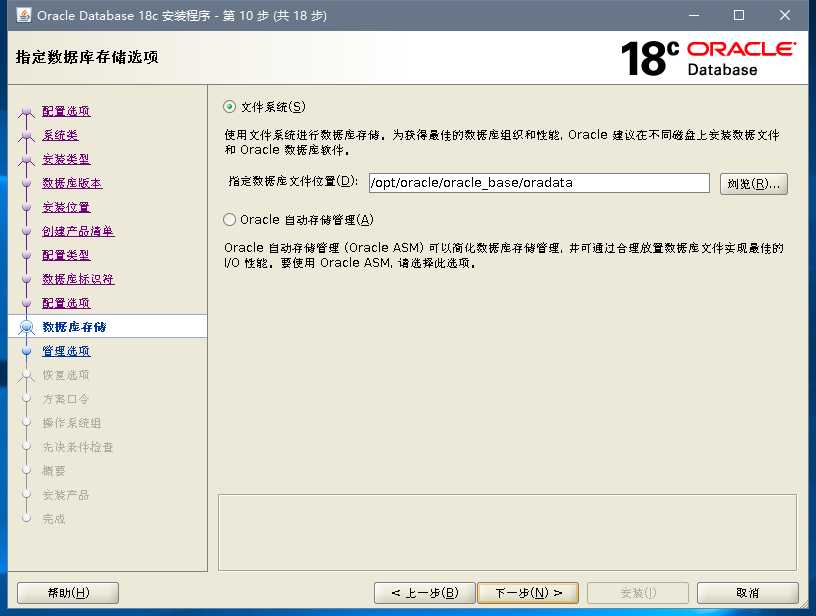Click the disabled 操作系统组 step
Image resolution: width=816 pixels, height=616 pixels.
(72, 423)
